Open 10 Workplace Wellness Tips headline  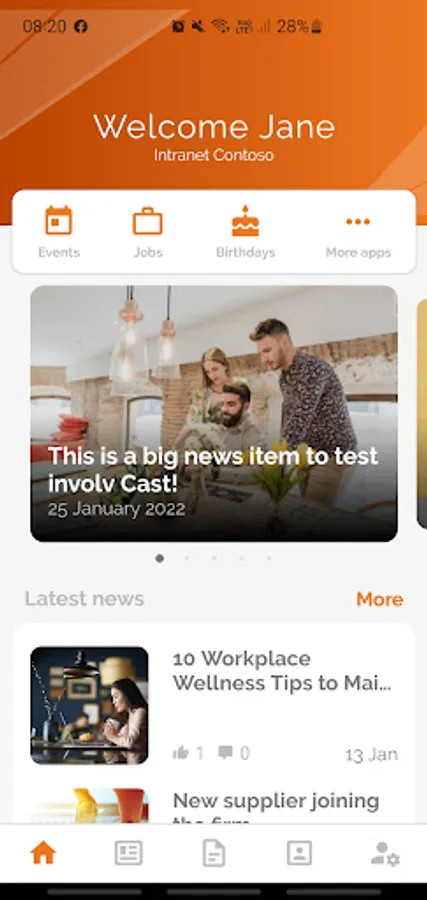coord(282,671)
